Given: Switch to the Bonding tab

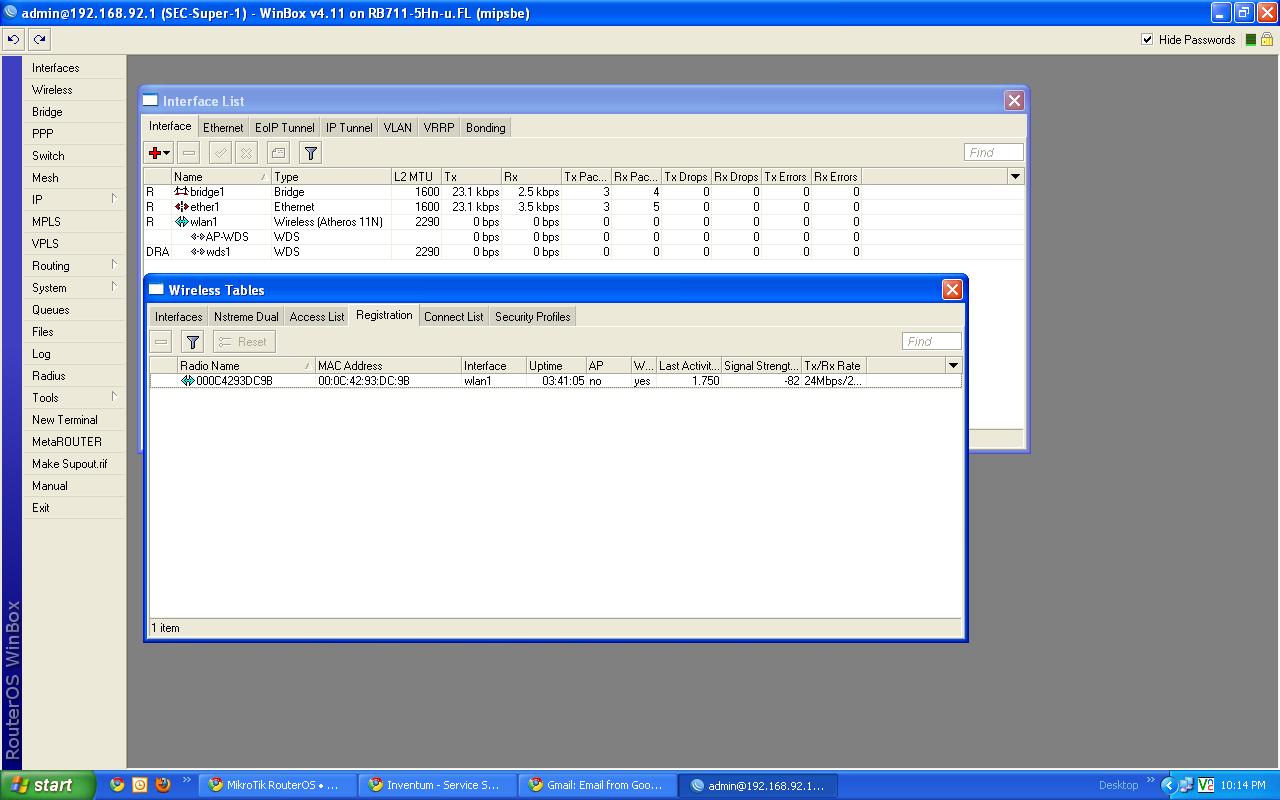Looking at the screenshot, I should coord(486,127).
